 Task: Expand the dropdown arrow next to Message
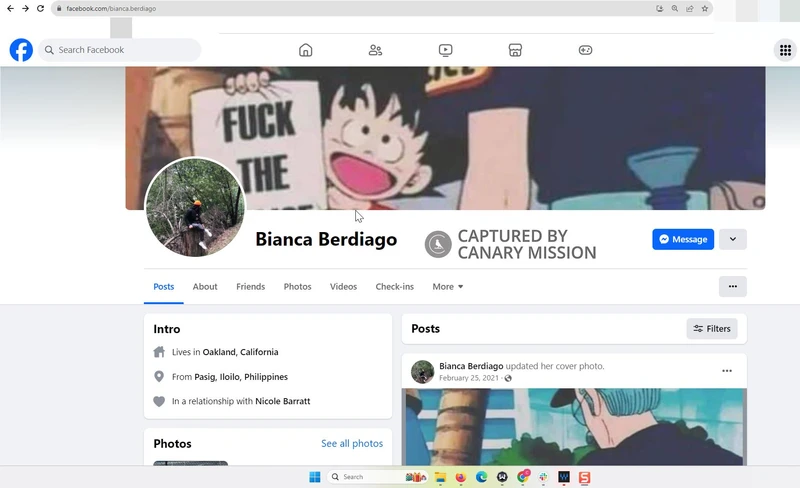(733, 239)
